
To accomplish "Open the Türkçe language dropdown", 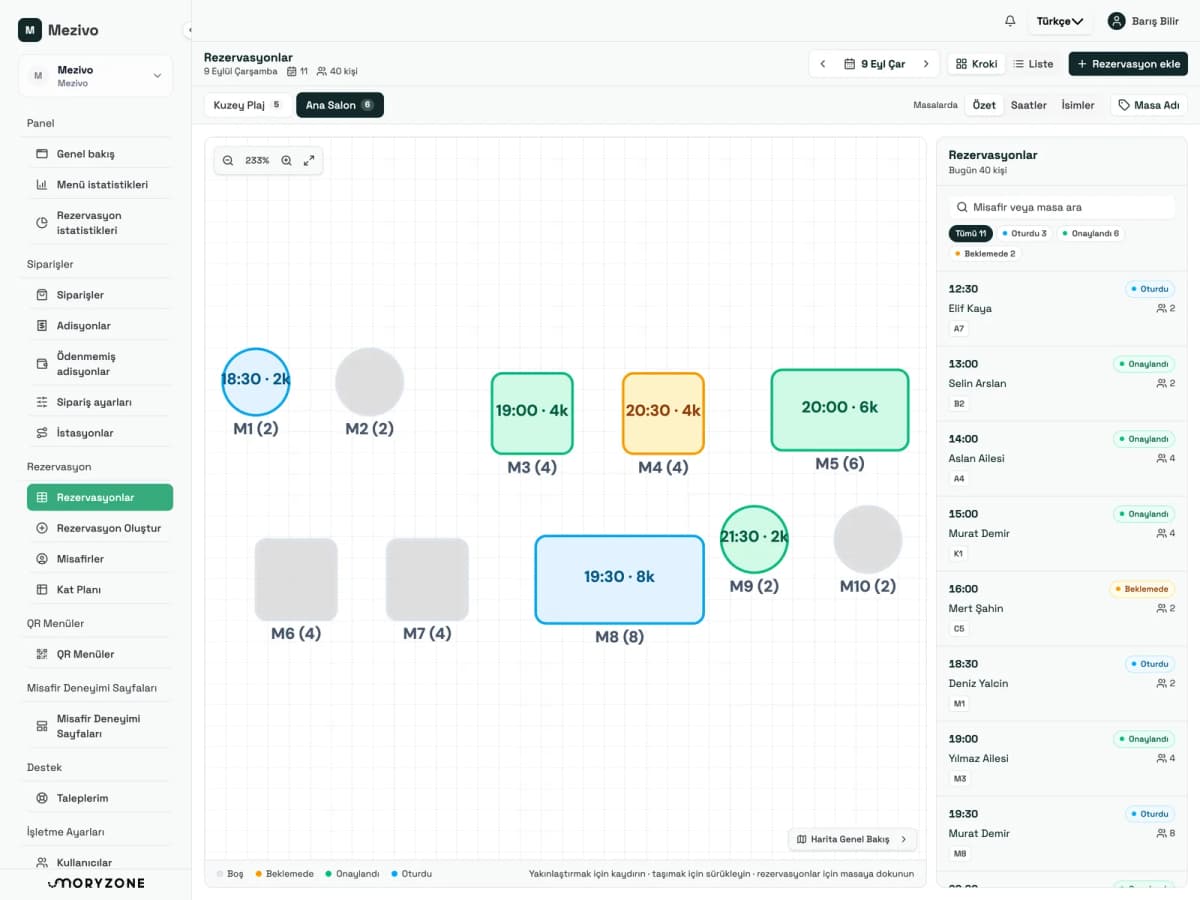I will pos(1060,21).
